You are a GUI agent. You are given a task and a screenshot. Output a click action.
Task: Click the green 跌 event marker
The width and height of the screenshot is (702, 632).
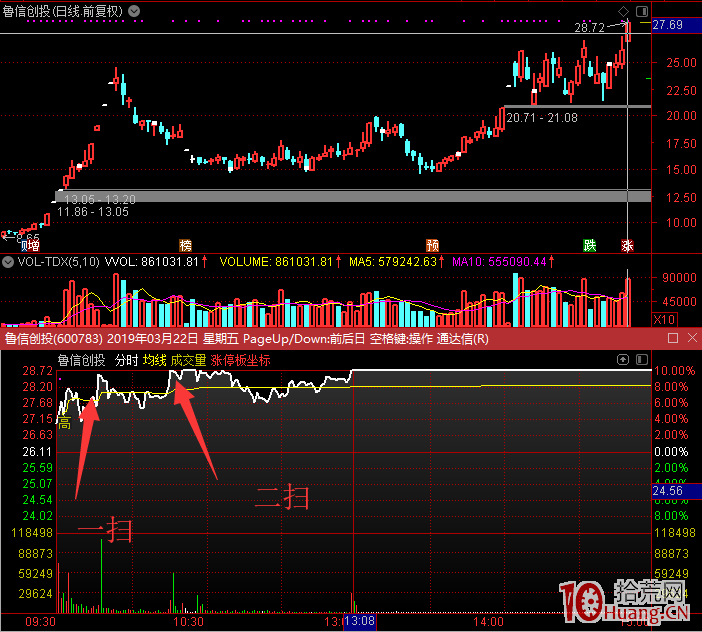point(590,245)
